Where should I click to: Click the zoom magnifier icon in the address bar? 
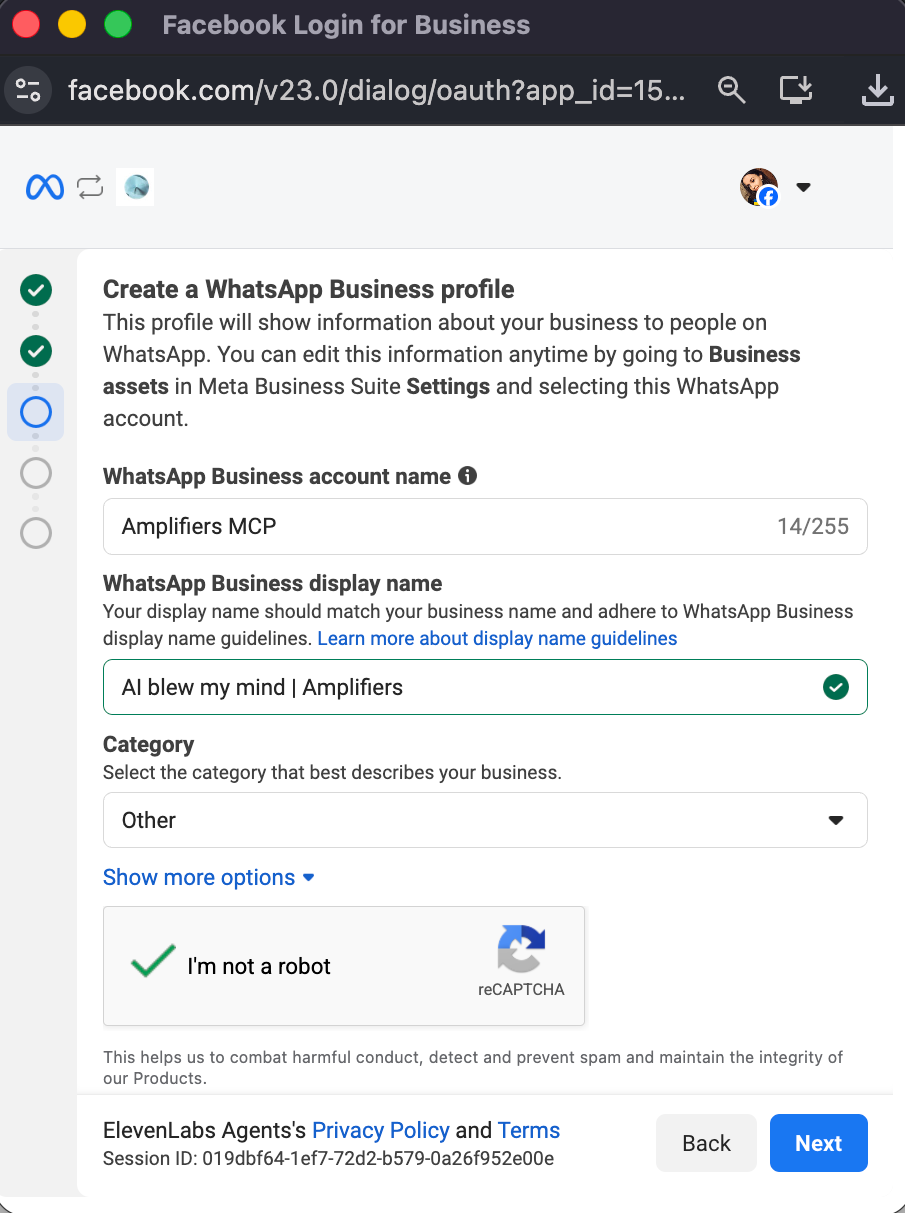tap(732, 91)
